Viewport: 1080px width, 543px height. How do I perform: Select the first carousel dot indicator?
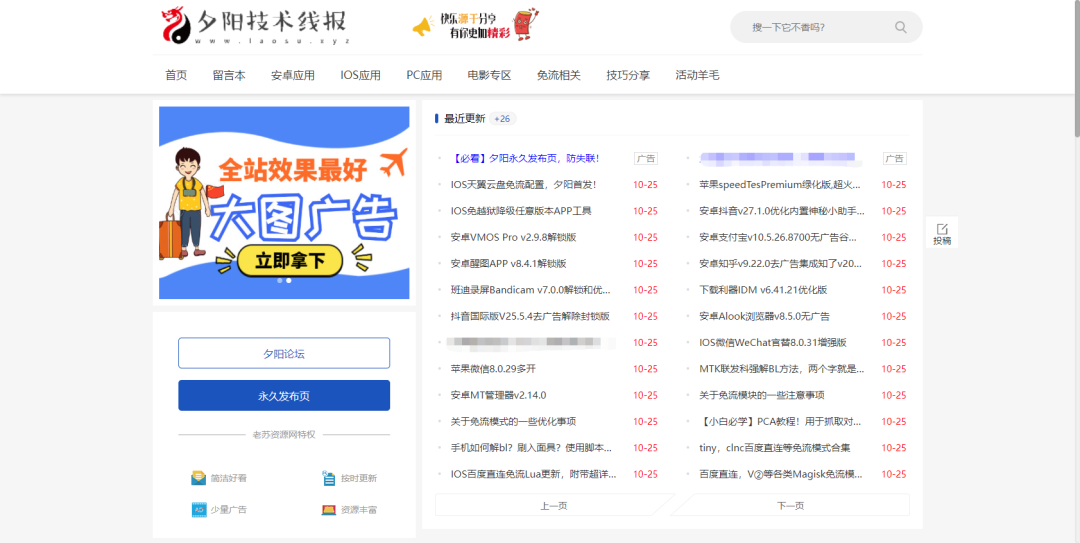pyautogui.click(x=280, y=280)
